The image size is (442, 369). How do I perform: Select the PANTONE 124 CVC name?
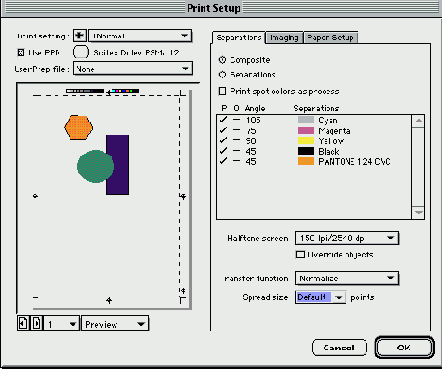354,162
